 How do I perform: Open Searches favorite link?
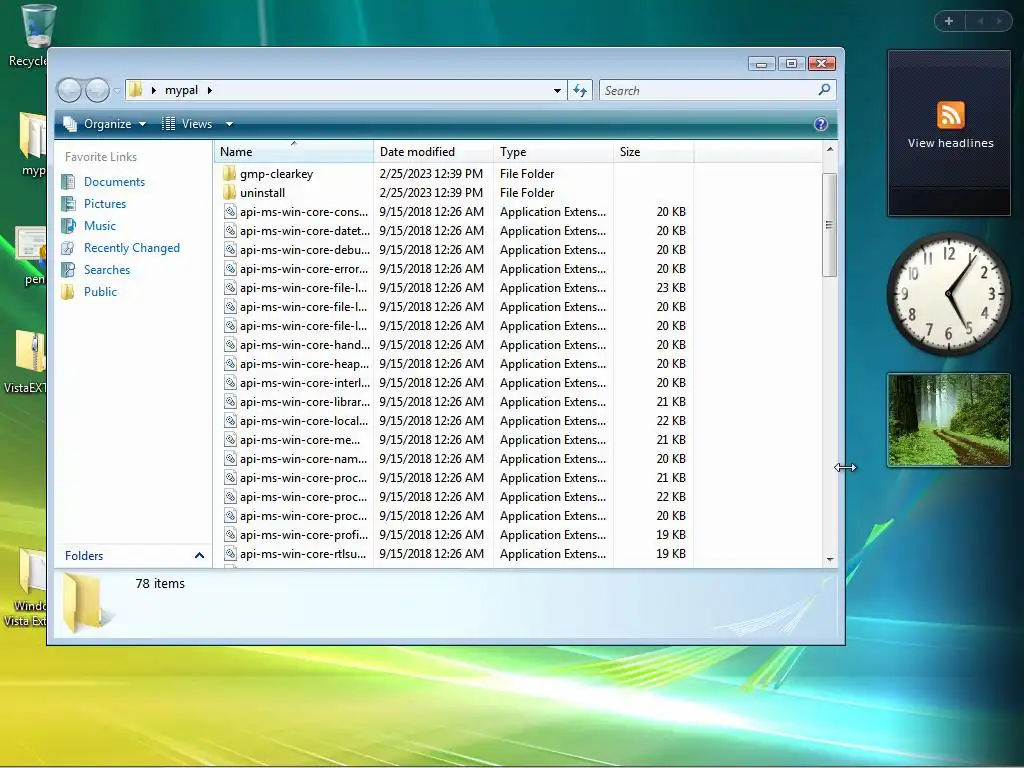106,270
